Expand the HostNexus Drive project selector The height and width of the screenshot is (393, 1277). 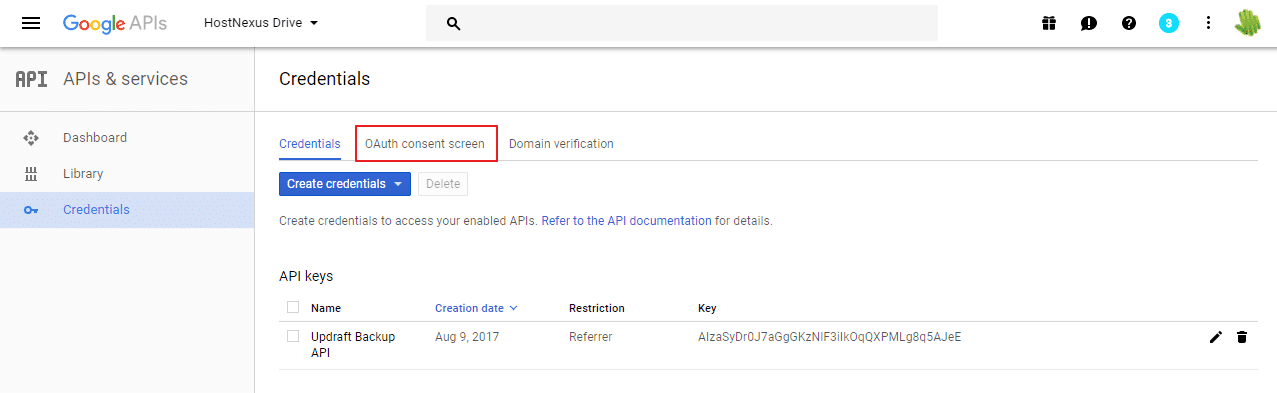pyautogui.click(x=260, y=22)
